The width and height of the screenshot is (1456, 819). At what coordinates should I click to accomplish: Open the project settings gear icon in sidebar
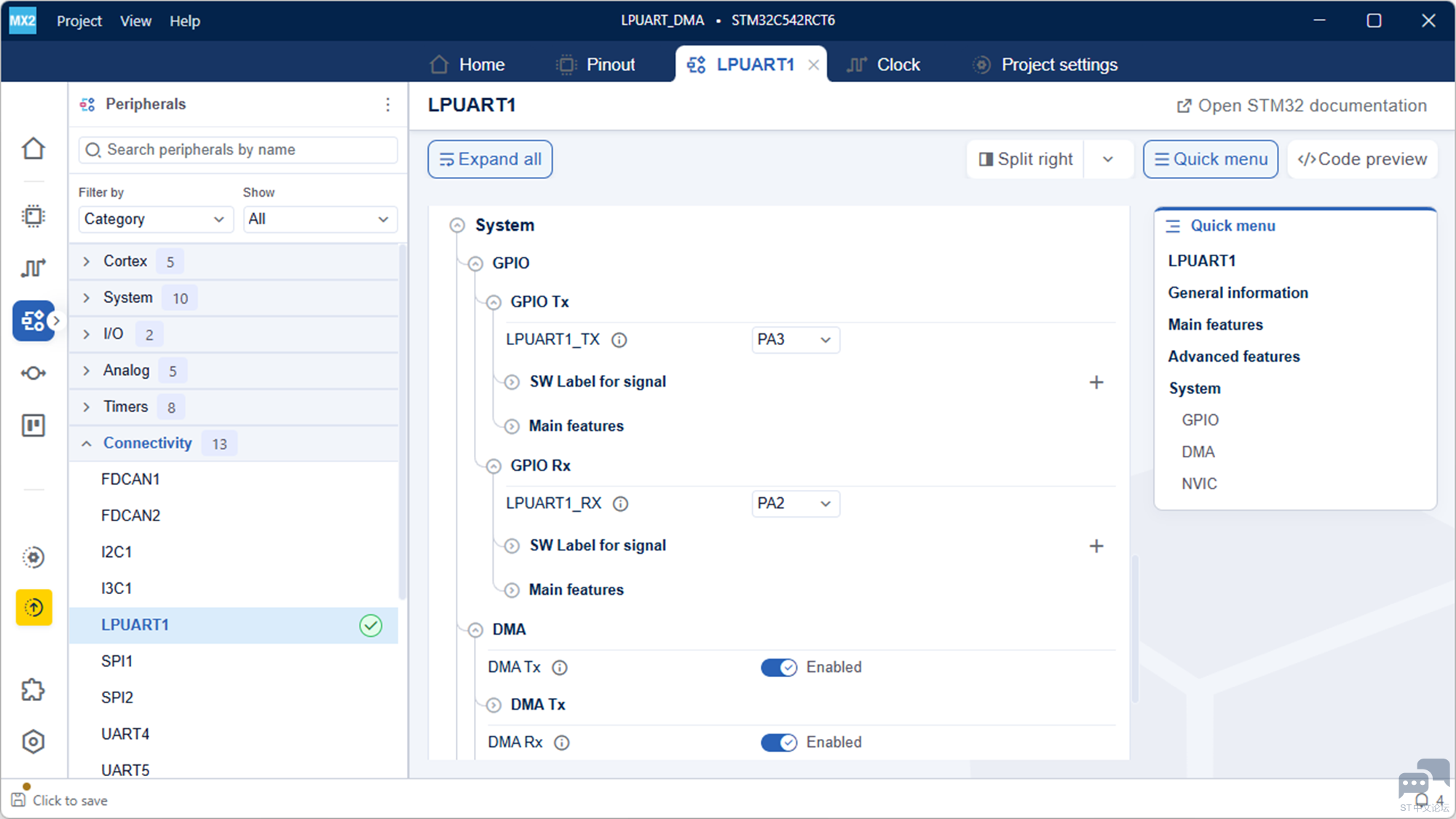click(33, 558)
